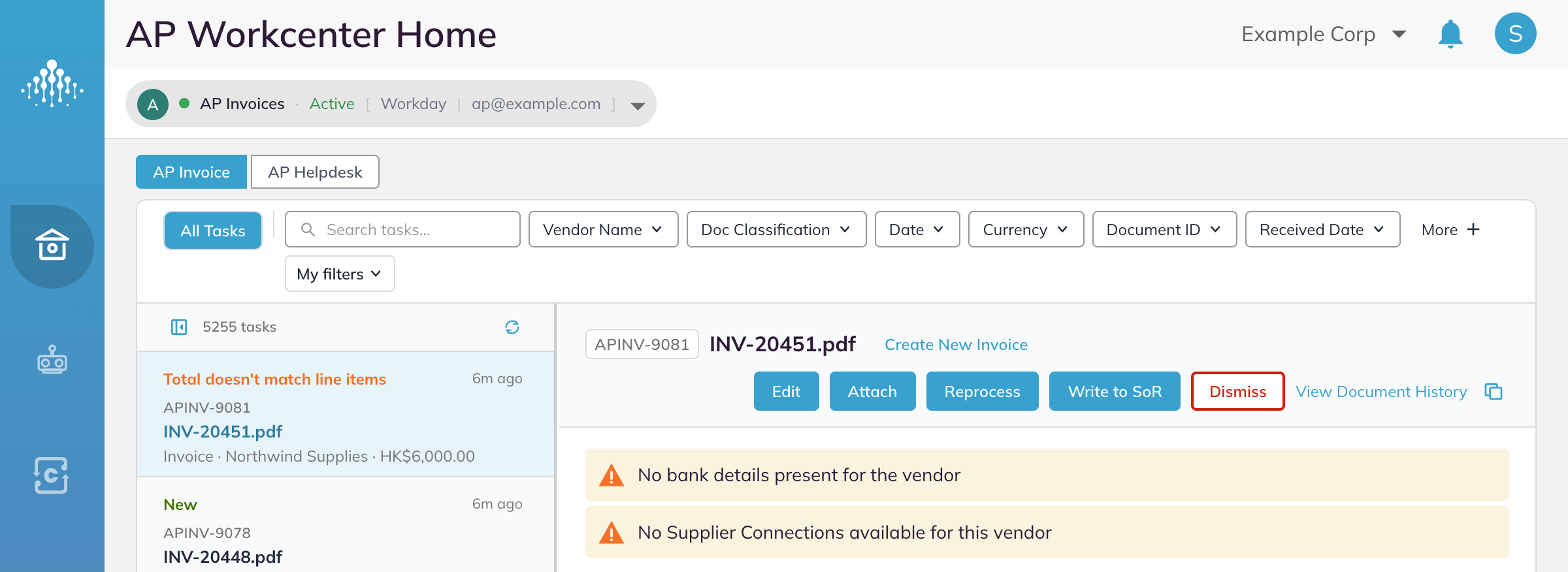Viewport: 1568px width, 572px height.
Task: Open the Vendor Name filter dropdown
Action: click(604, 229)
